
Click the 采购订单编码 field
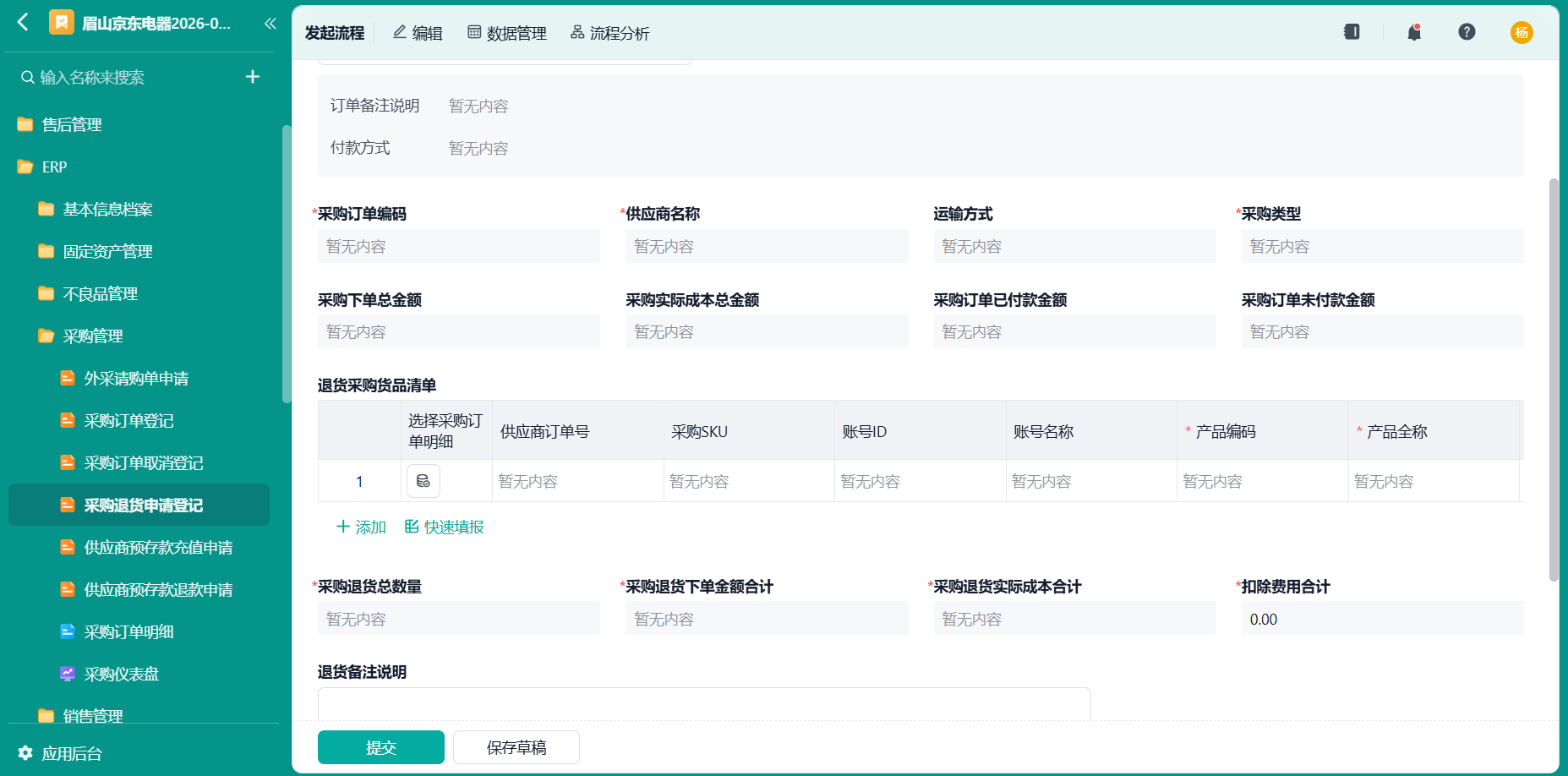[x=459, y=246]
